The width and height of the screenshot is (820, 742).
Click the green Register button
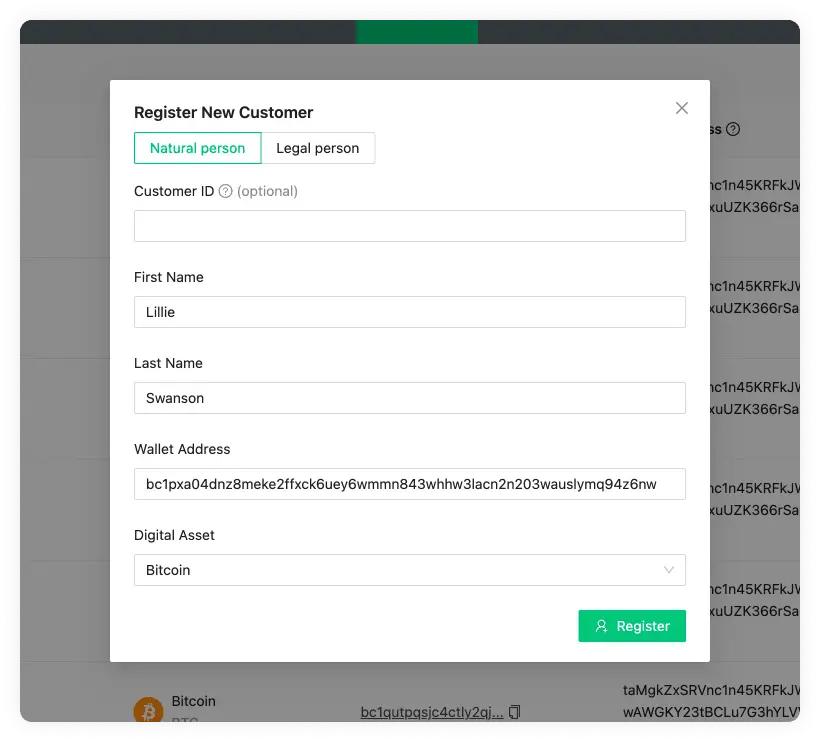pyautogui.click(x=632, y=625)
